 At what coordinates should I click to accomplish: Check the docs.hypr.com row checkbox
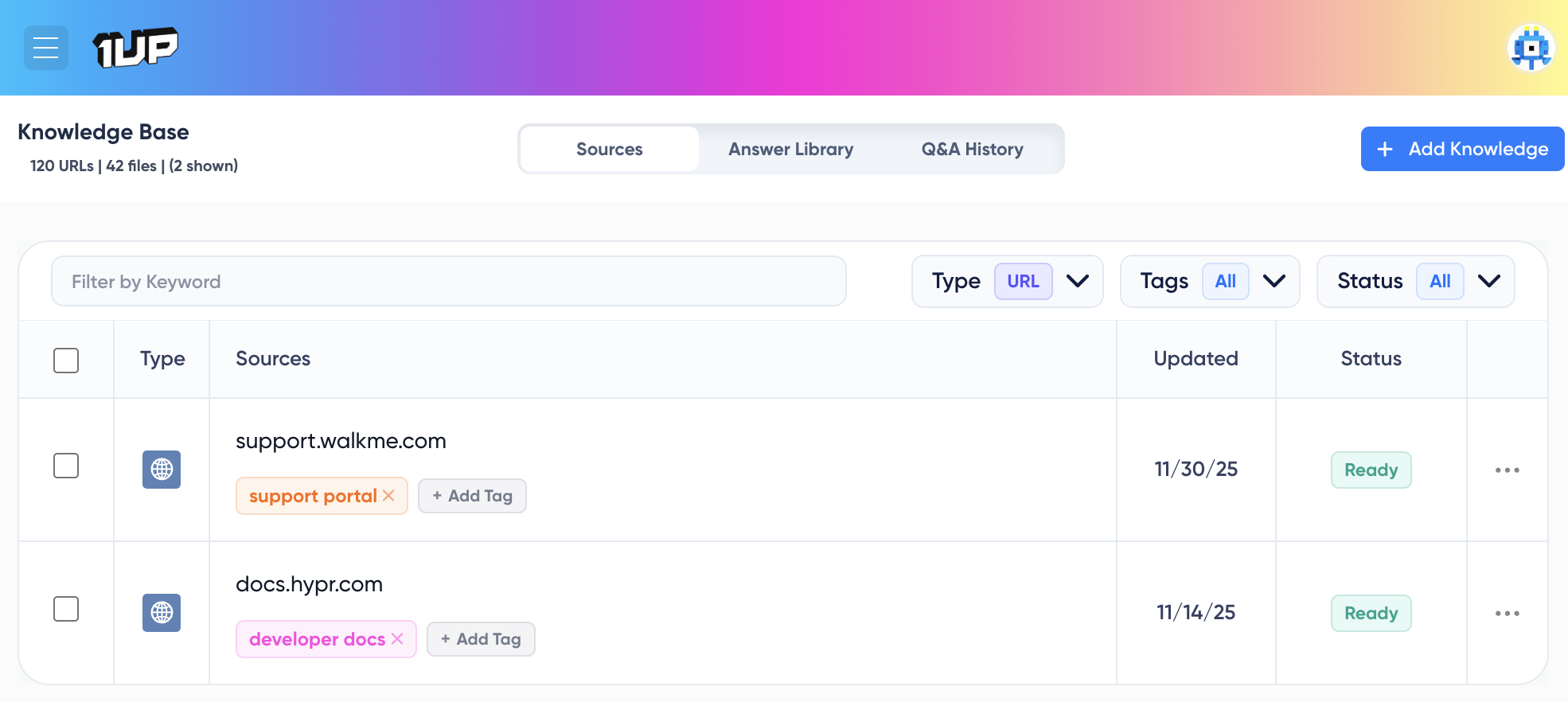tap(66, 609)
